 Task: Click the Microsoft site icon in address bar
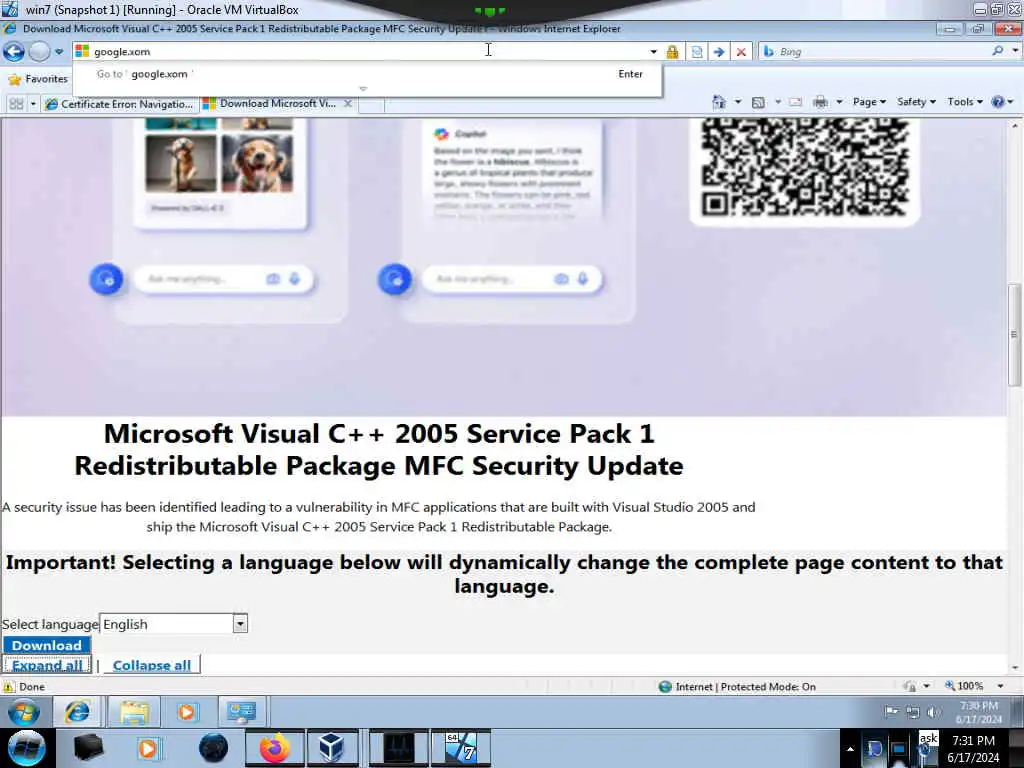[82, 51]
